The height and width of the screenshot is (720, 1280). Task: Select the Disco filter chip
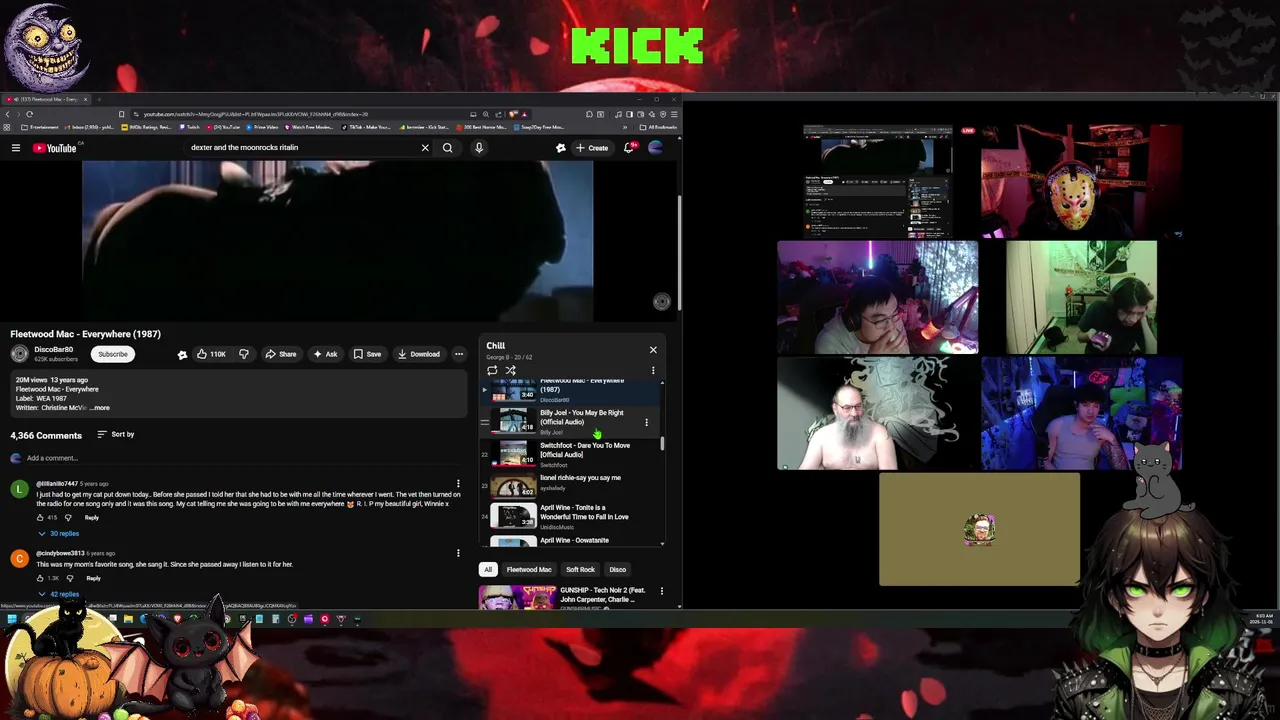(617, 570)
